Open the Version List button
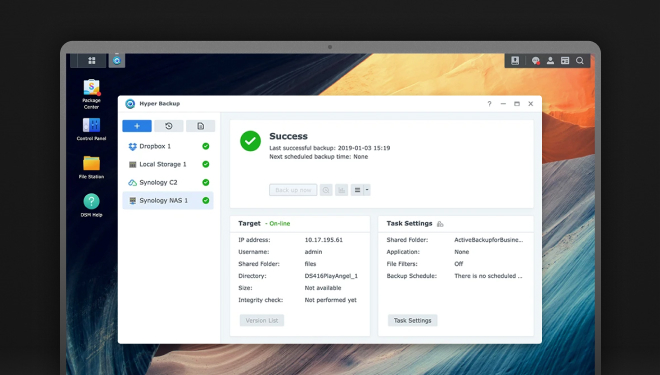This screenshot has width=660, height=375. (262, 320)
